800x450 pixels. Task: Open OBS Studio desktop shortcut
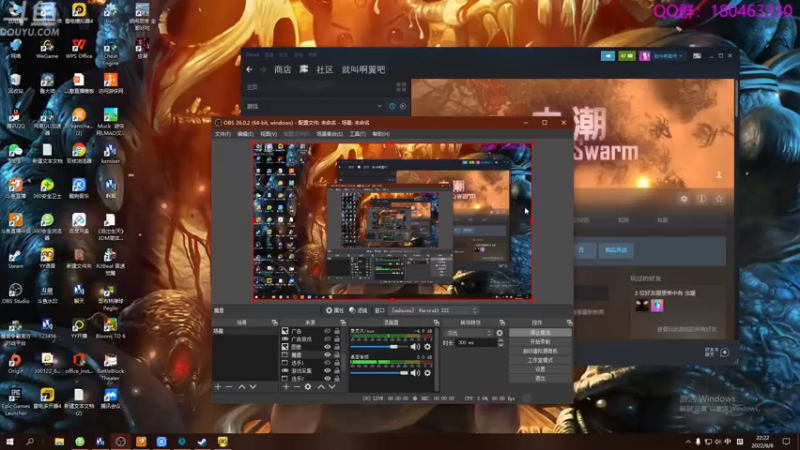click(15, 293)
